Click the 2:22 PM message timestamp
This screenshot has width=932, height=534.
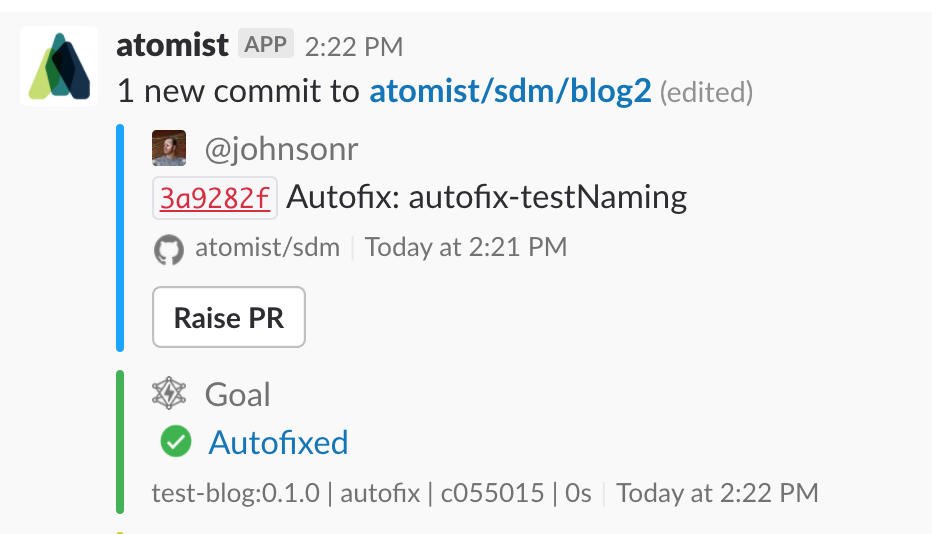tap(354, 47)
